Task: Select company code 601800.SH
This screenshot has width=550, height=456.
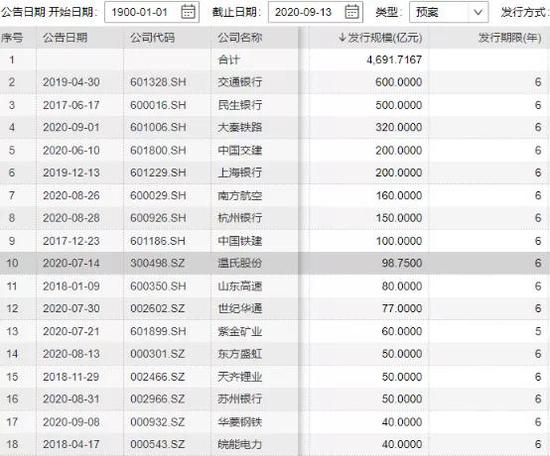Action: click(x=158, y=150)
